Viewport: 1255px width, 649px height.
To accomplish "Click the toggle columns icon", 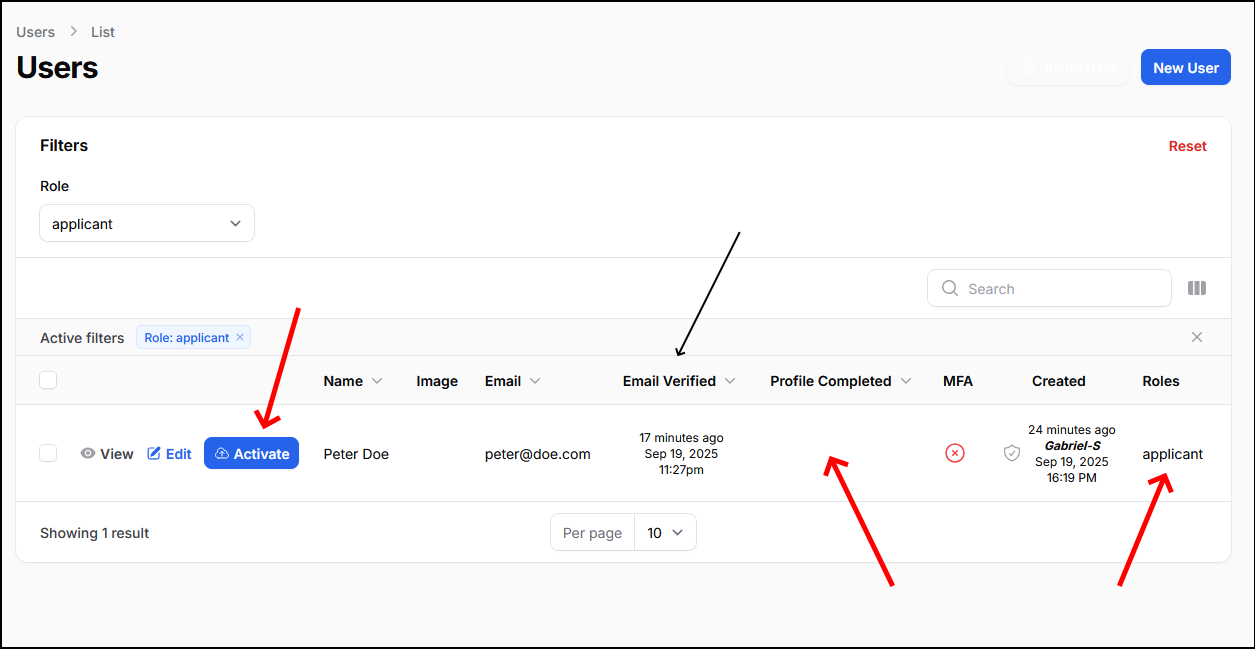I will [1196, 288].
